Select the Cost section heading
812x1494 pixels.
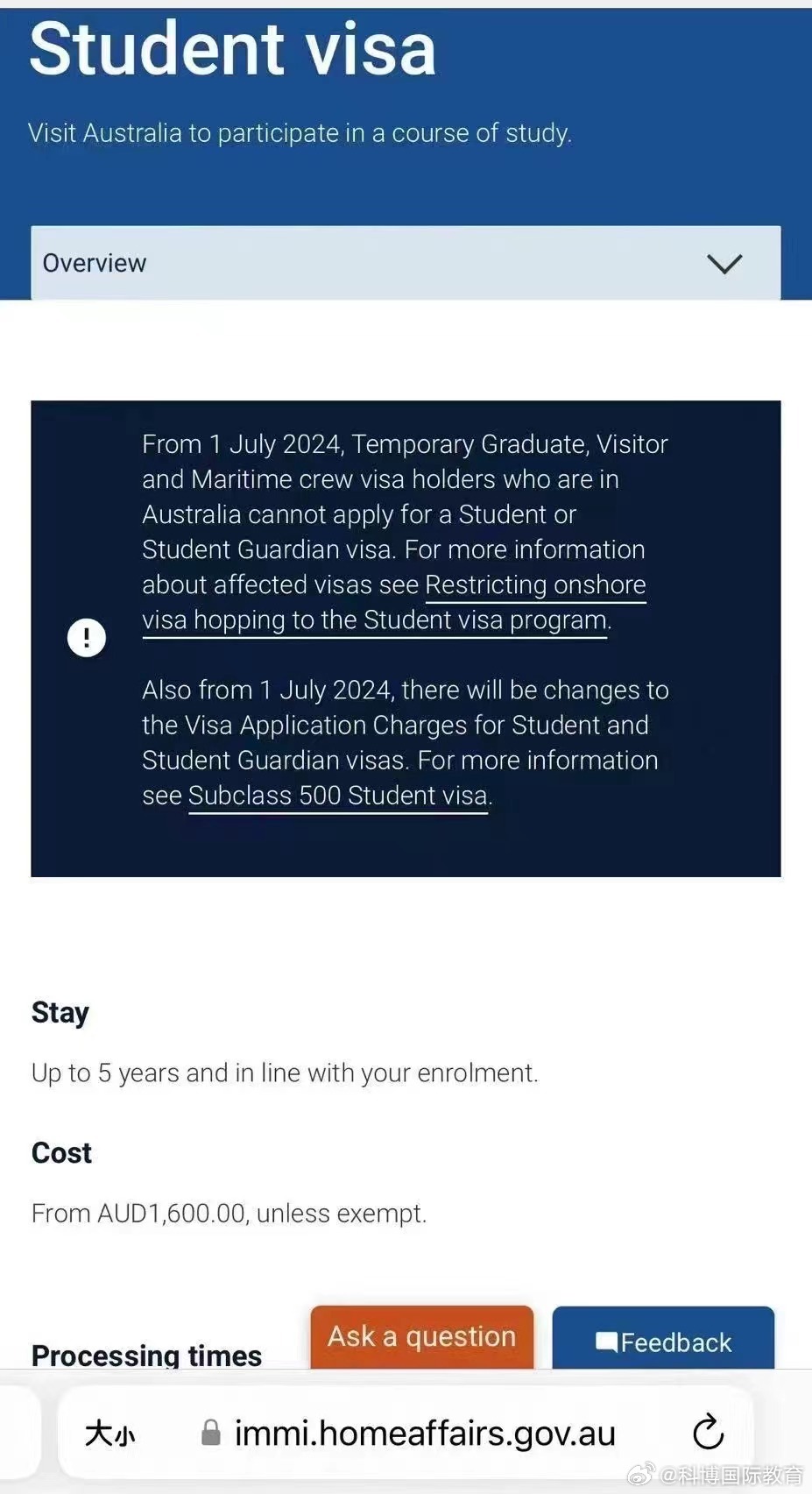[61, 1153]
